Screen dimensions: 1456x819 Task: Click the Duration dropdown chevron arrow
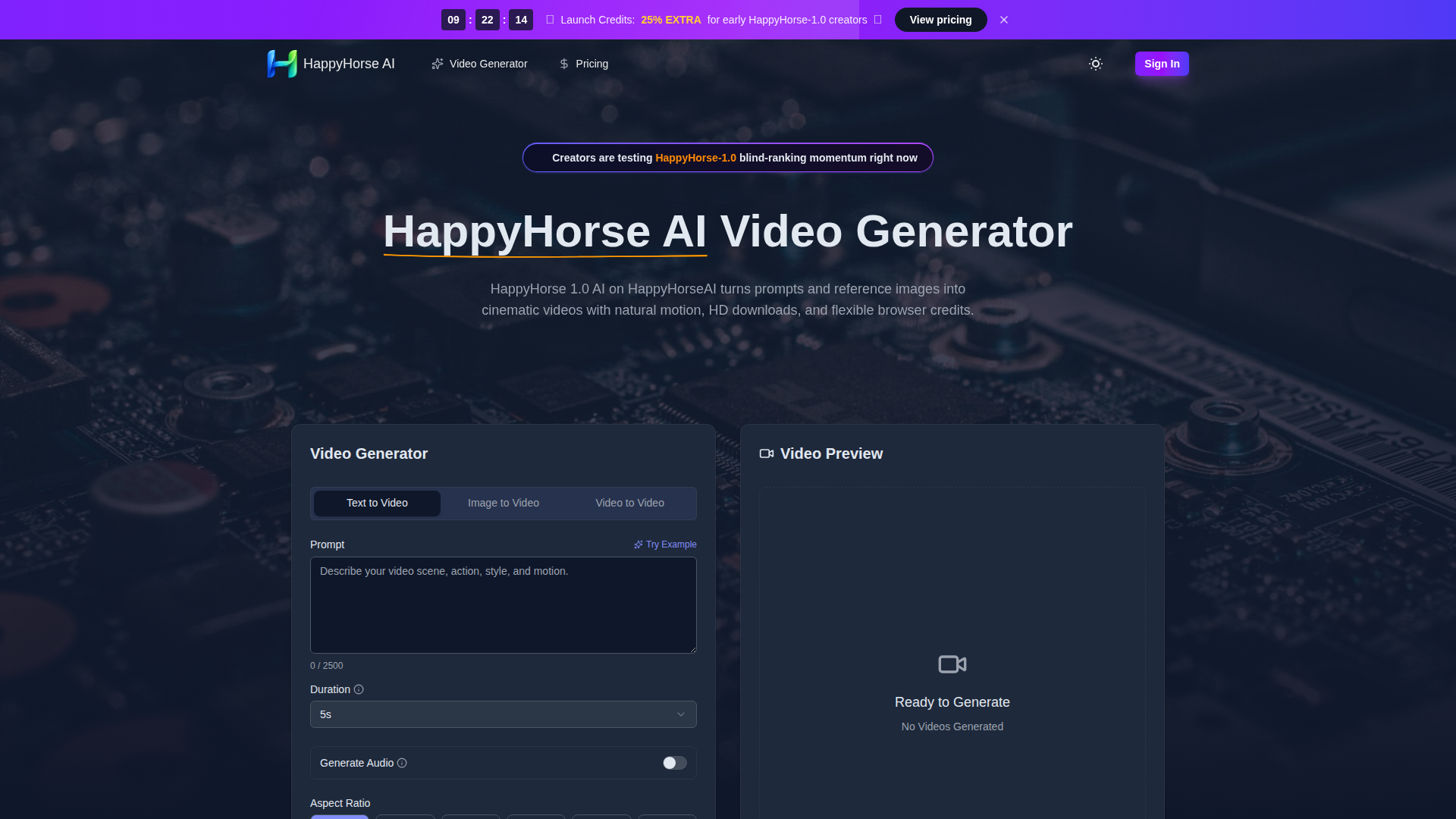click(681, 714)
